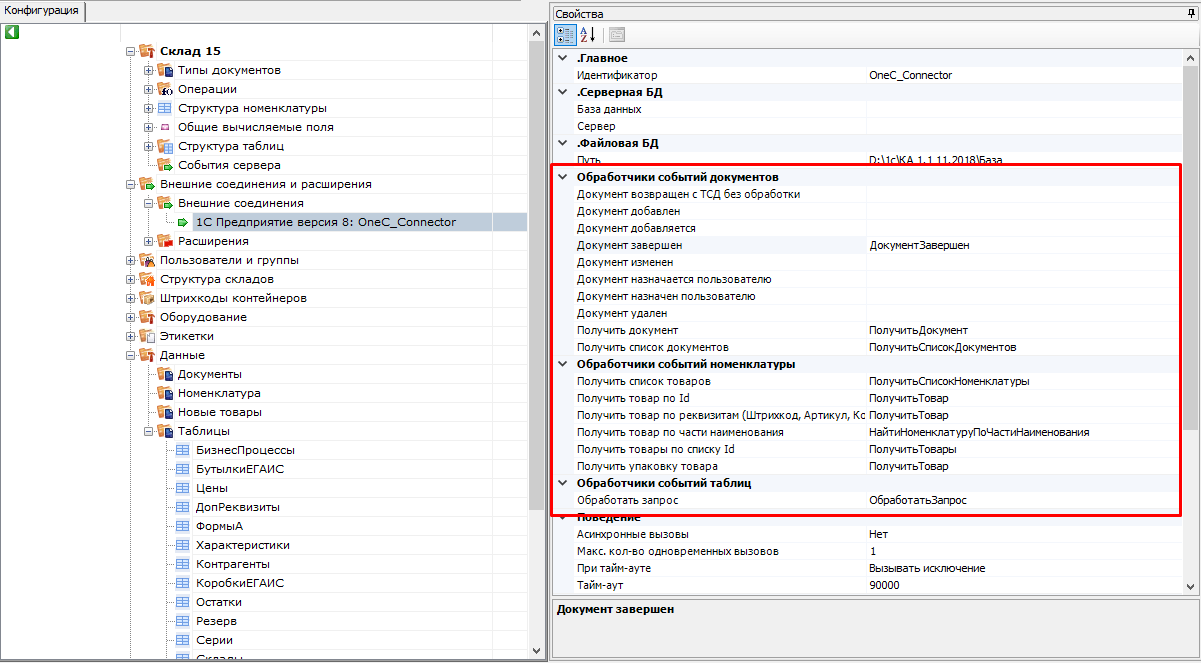The width and height of the screenshot is (1201, 663).
Task: Open the Конфигурация tab
Action: pyautogui.click(x=42, y=11)
